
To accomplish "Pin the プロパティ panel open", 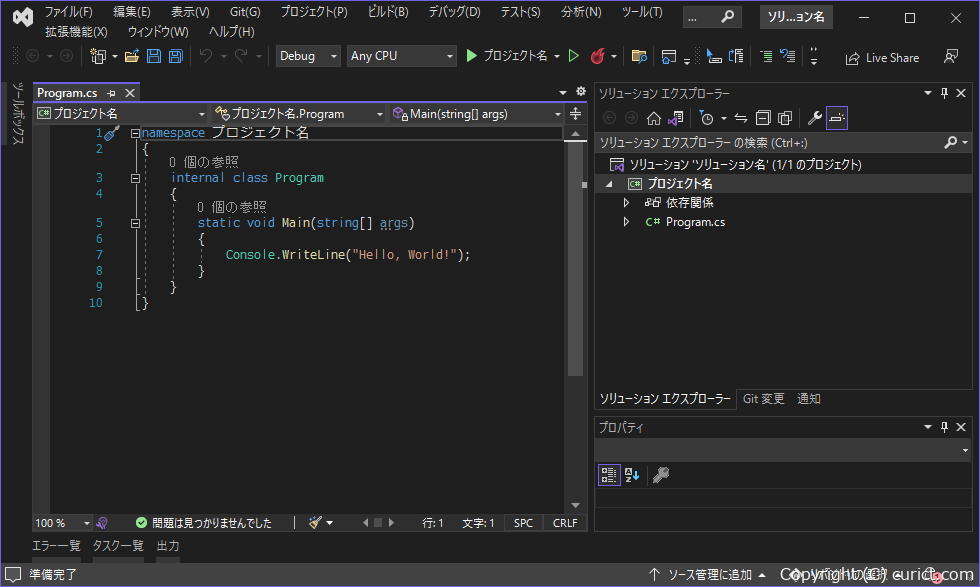I will [943, 426].
